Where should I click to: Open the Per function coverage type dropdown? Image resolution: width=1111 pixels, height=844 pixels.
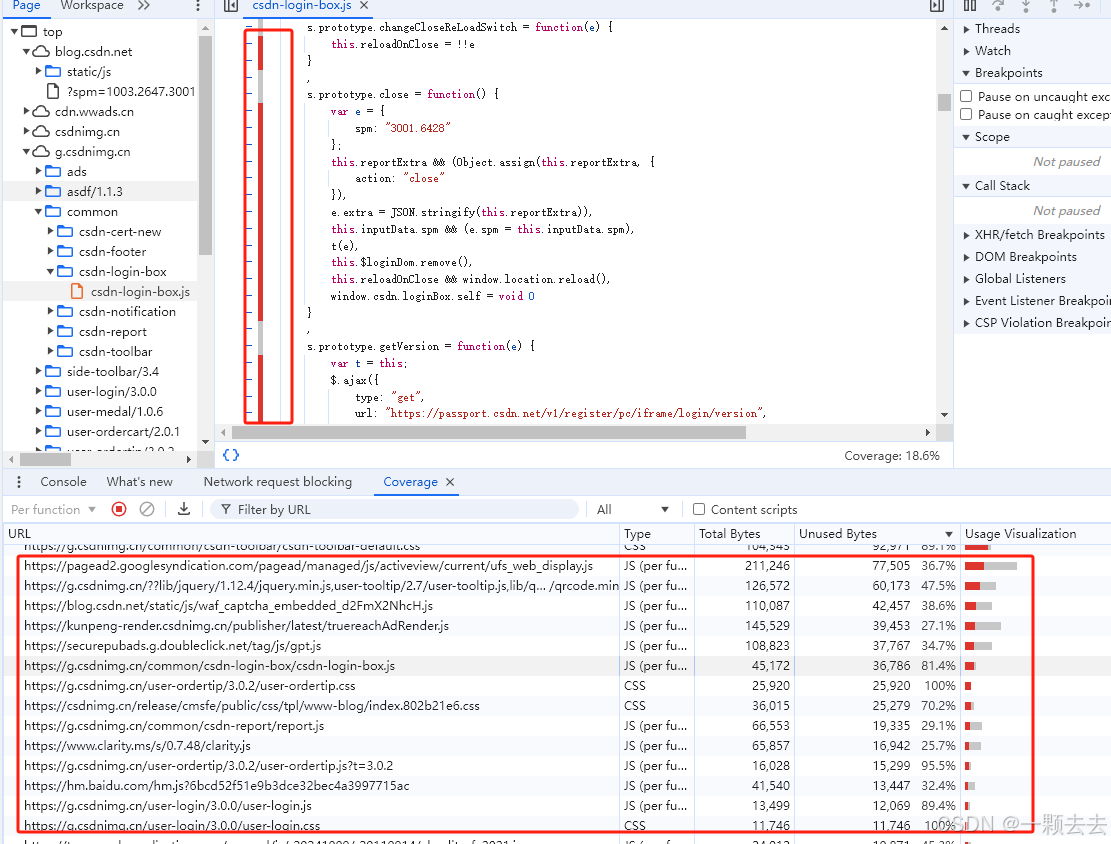(x=53, y=510)
